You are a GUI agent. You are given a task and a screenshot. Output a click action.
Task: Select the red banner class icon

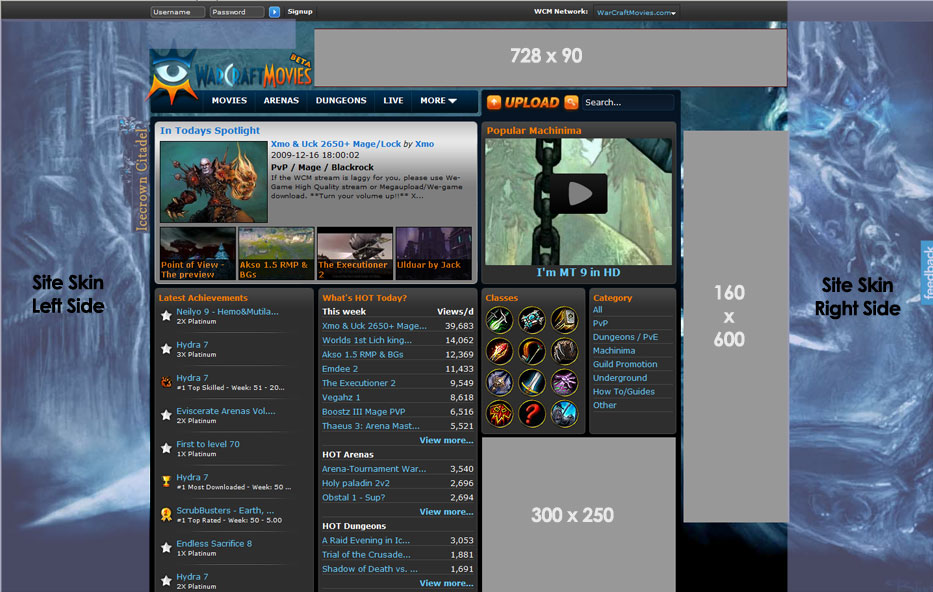(x=499, y=414)
